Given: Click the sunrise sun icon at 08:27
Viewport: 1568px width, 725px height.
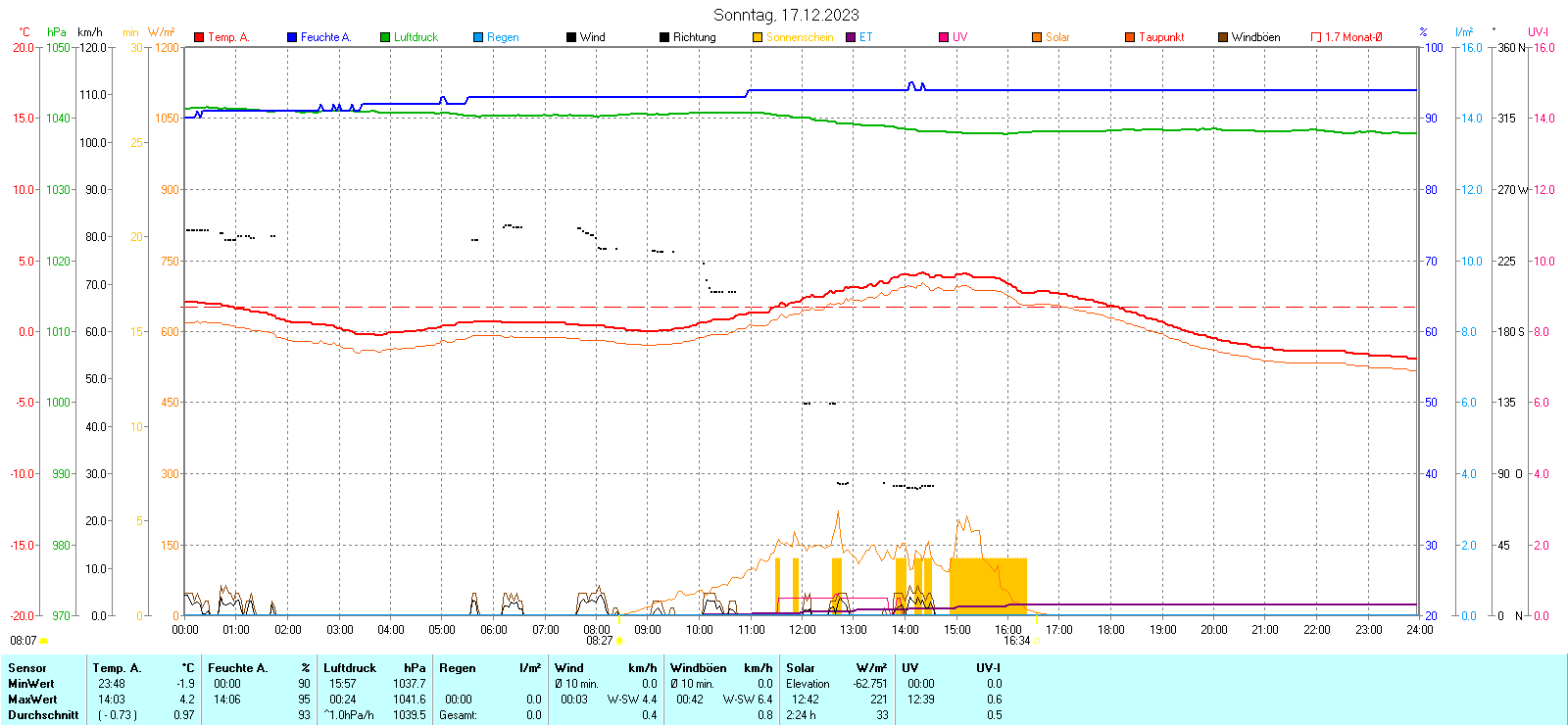Looking at the screenshot, I should point(619,641).
